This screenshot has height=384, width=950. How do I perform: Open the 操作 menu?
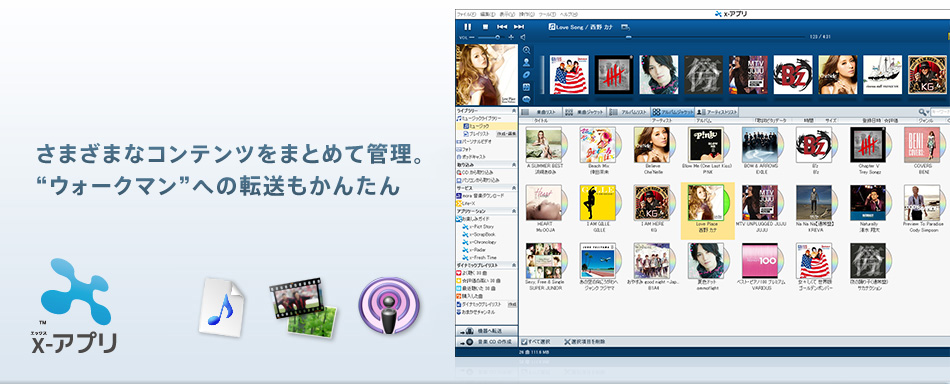(x=526, y=13)
